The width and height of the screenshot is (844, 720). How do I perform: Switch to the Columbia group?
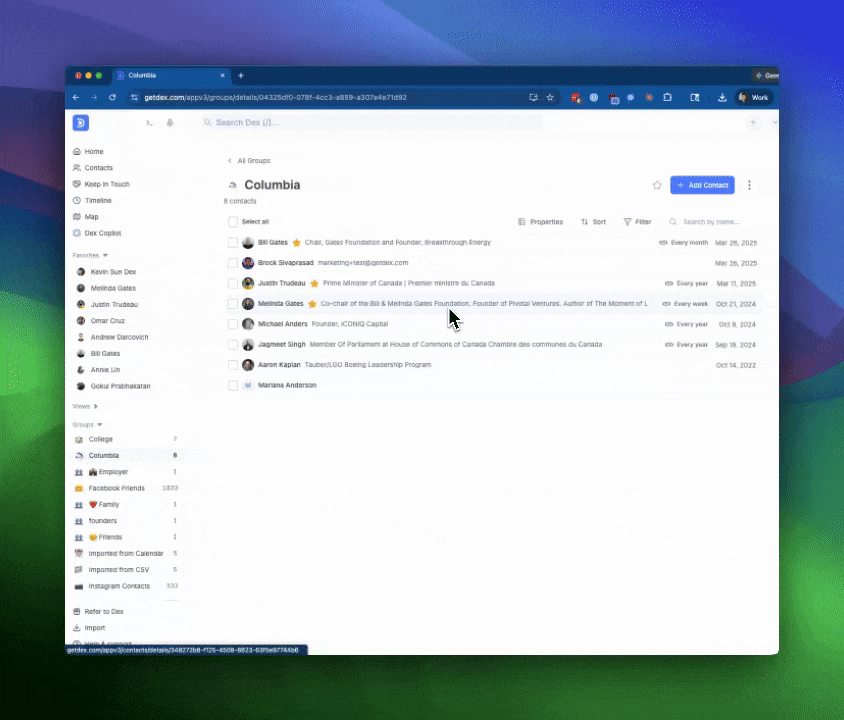tap(104, 455)
